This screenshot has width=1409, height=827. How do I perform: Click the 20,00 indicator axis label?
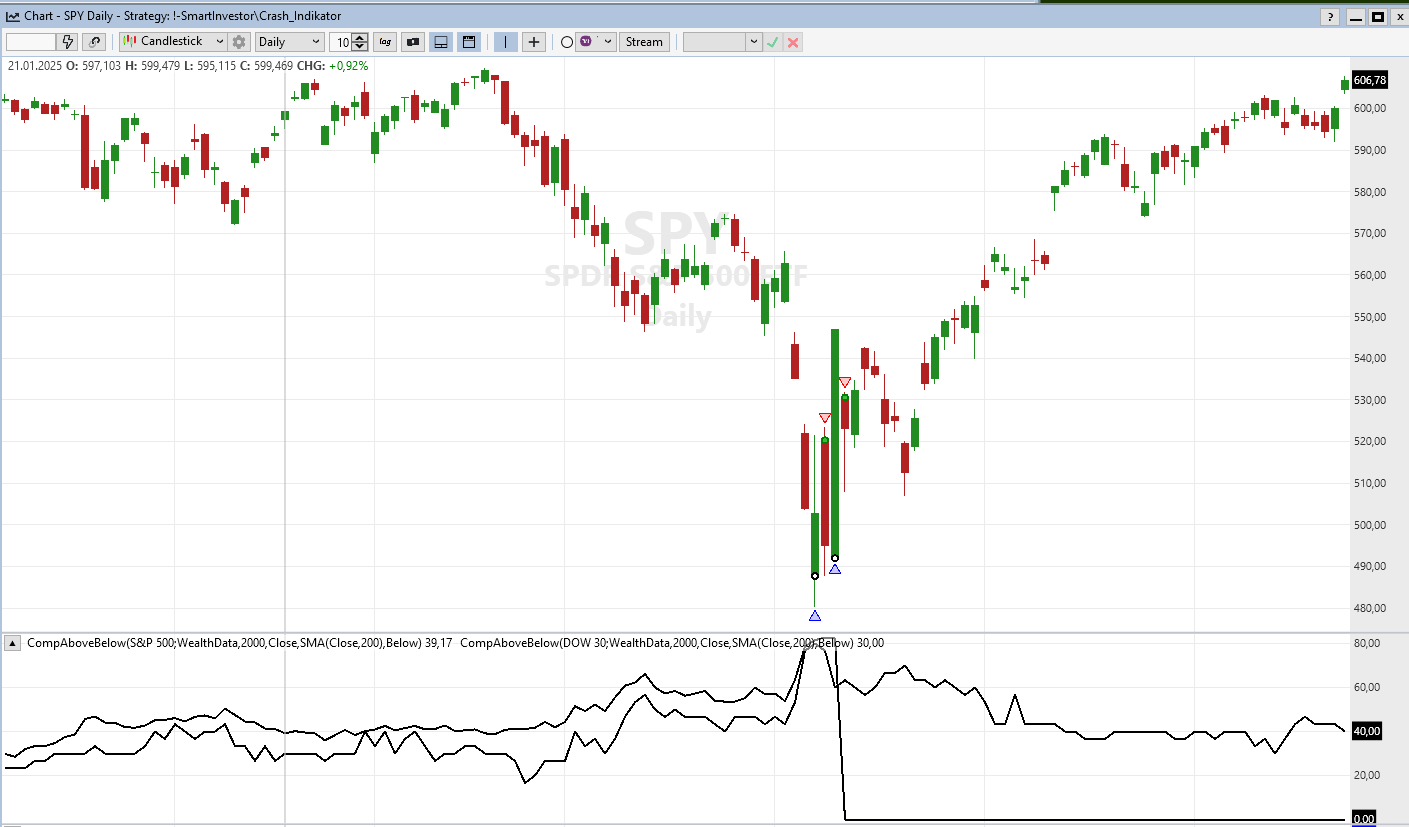(1367, 775)
